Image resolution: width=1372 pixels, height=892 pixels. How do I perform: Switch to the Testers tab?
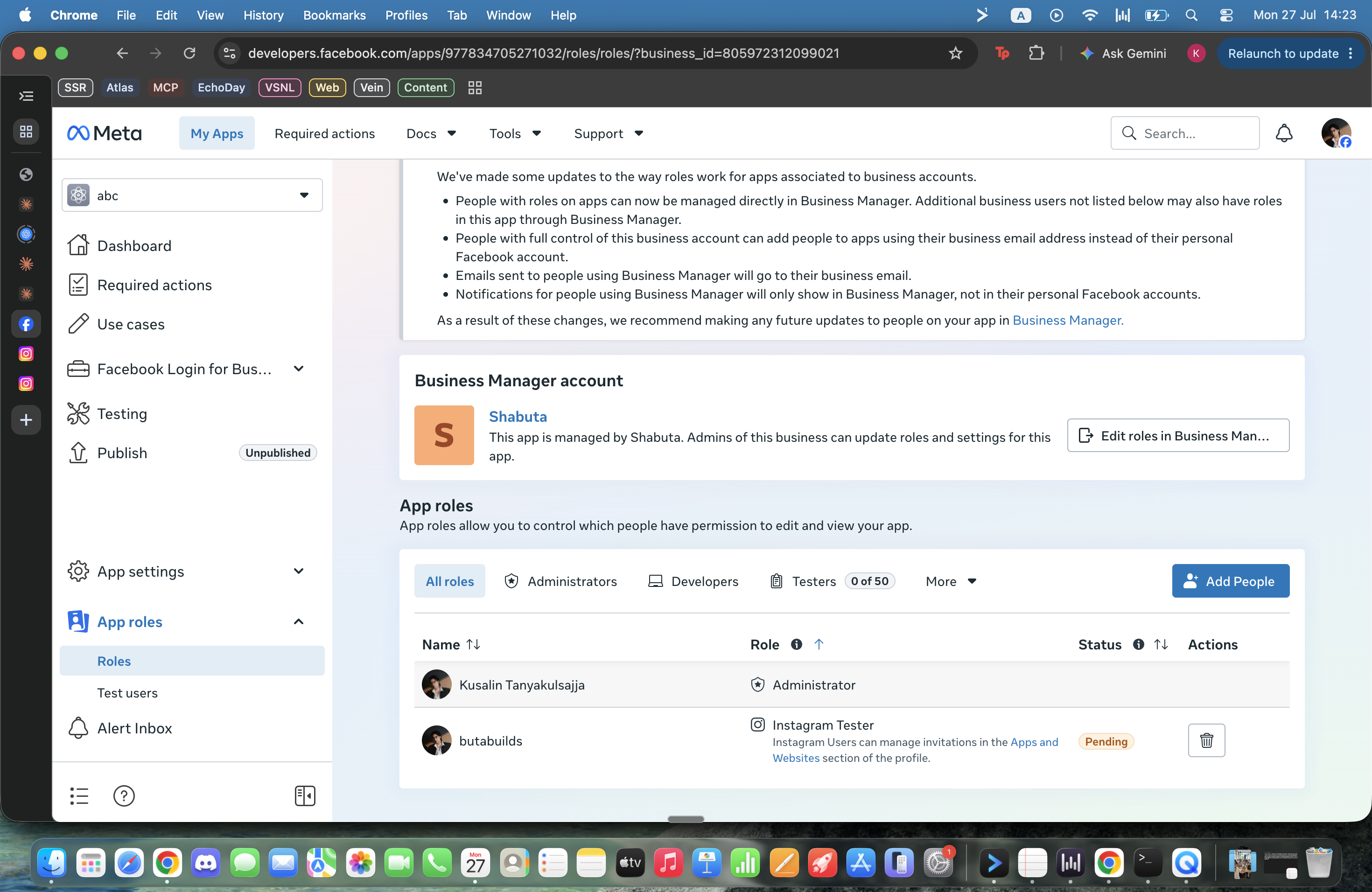(832, 581)
